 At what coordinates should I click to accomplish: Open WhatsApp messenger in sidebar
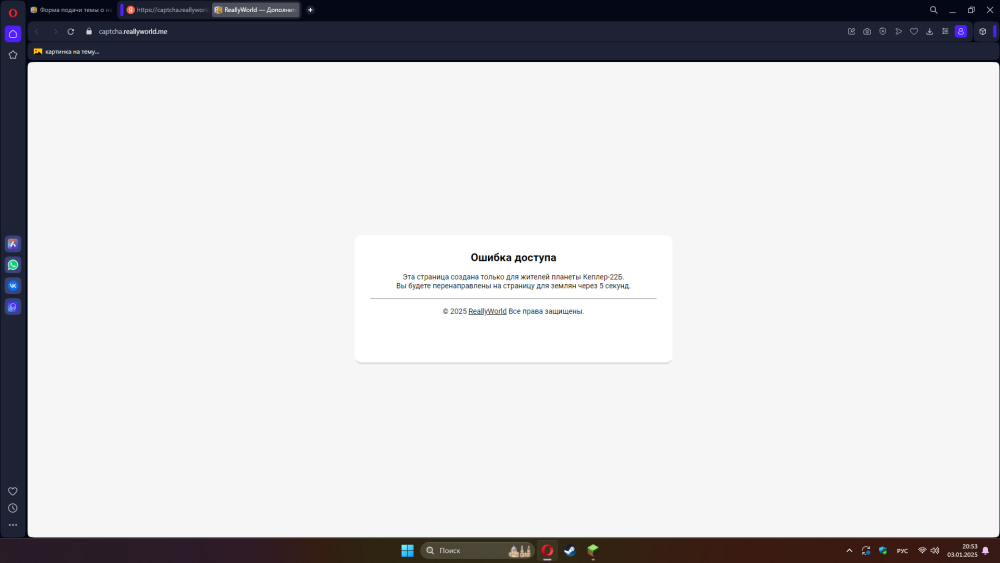(13, 265)
